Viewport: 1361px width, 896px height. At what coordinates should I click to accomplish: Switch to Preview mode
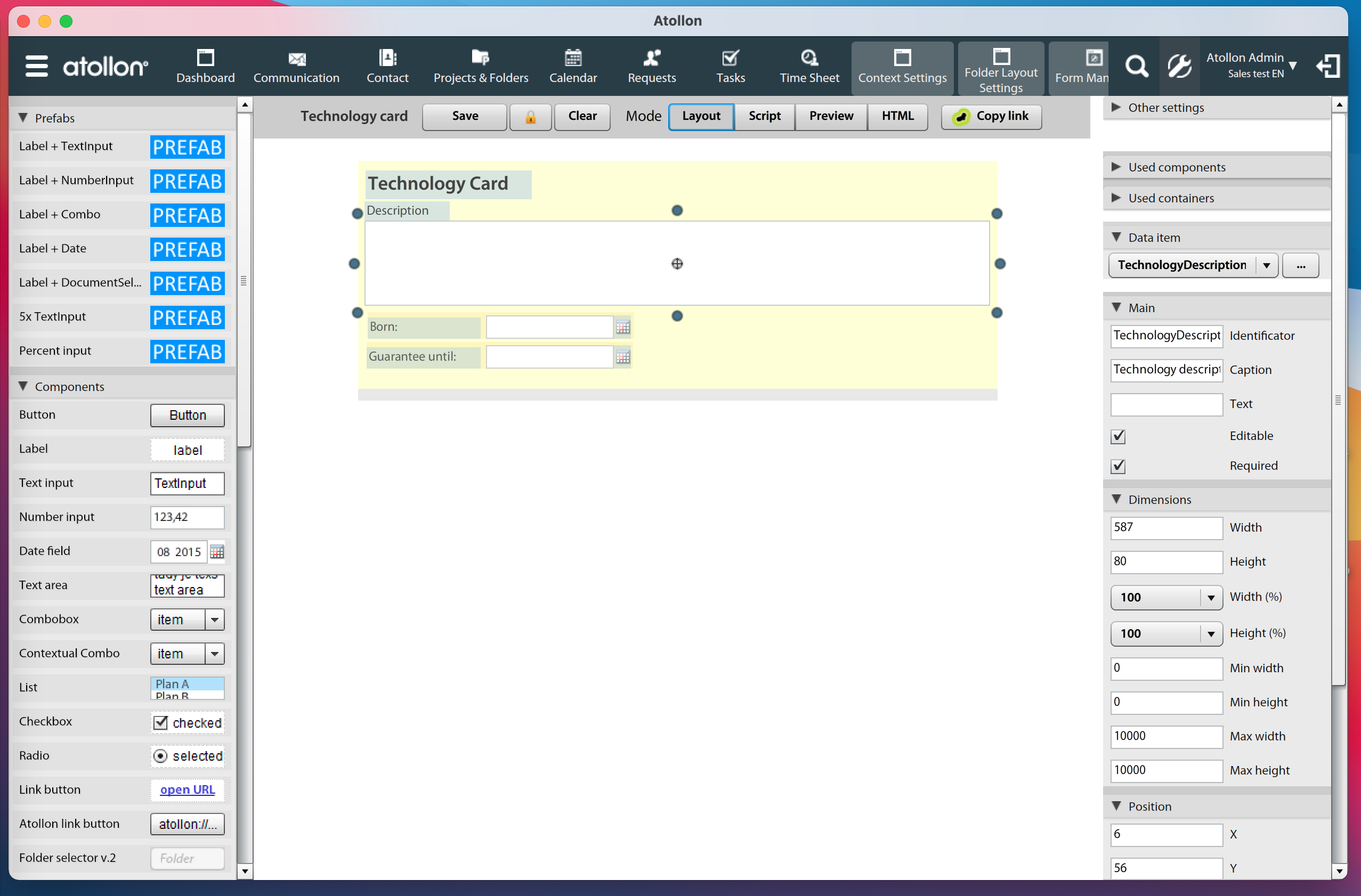click(x=830, y=116)
